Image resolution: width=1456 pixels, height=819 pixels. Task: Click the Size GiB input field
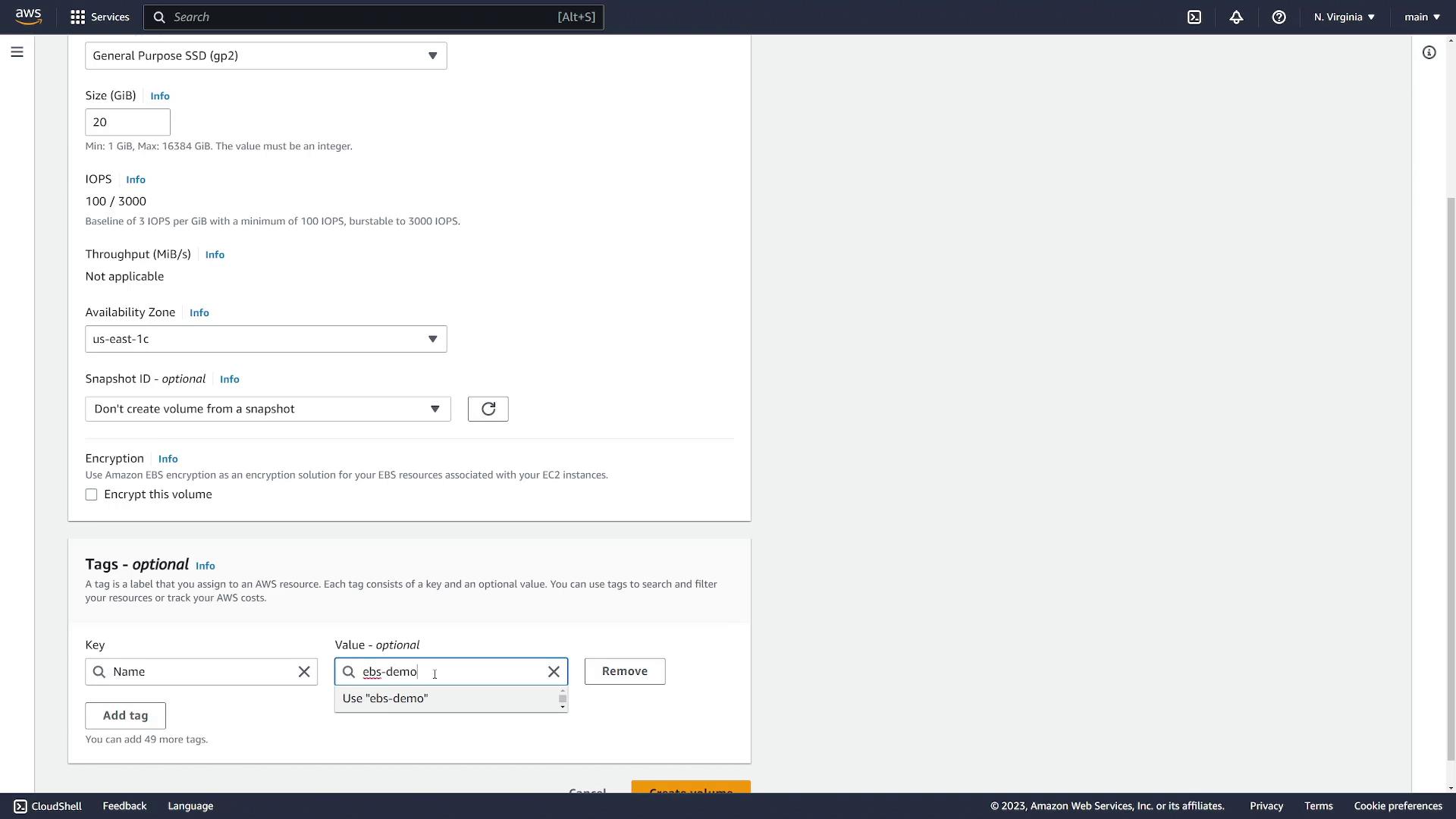[127, 121]
